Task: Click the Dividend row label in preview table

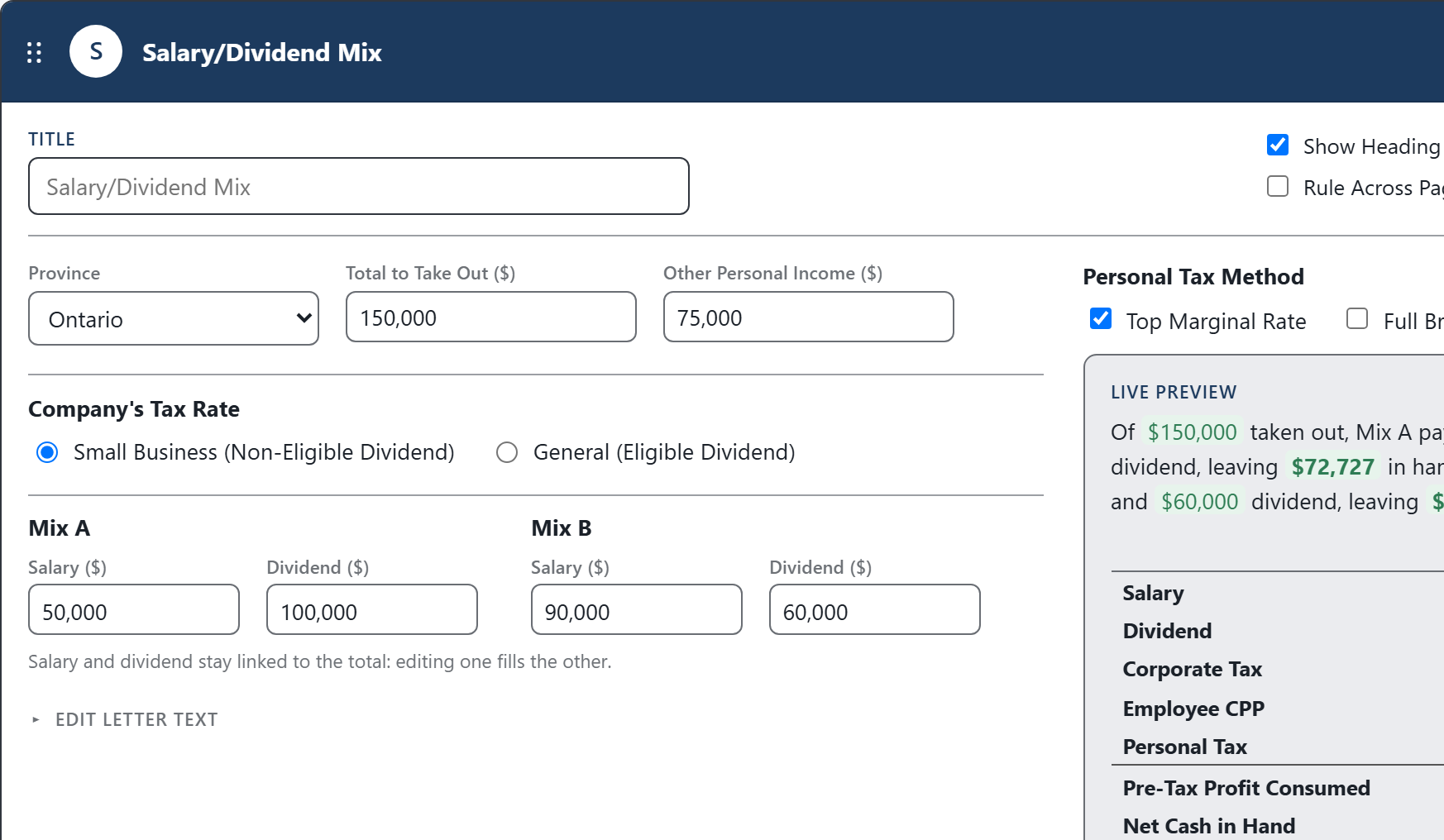Action: [1167, 631]
